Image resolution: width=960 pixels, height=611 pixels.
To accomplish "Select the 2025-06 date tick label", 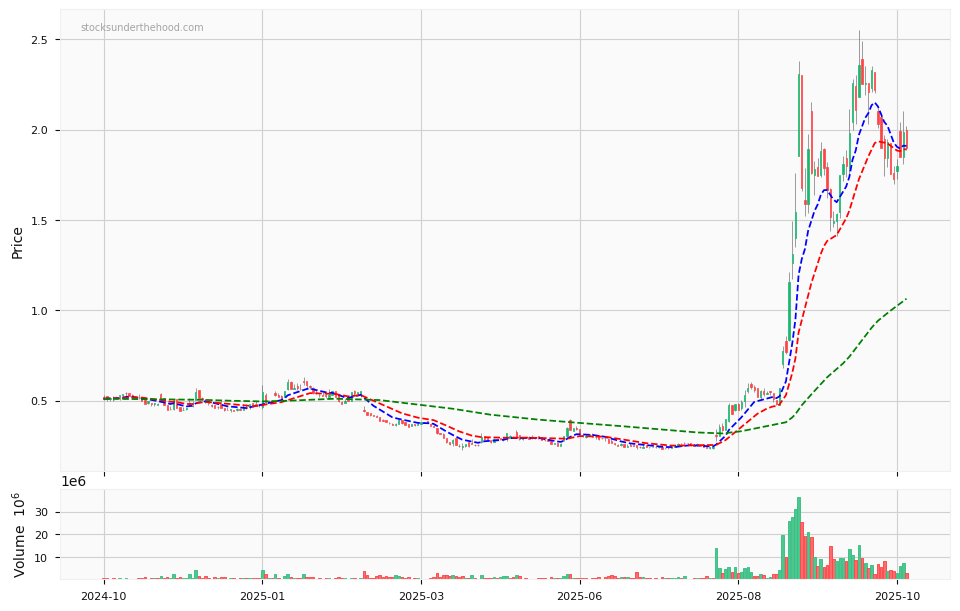I will [580, 596].
